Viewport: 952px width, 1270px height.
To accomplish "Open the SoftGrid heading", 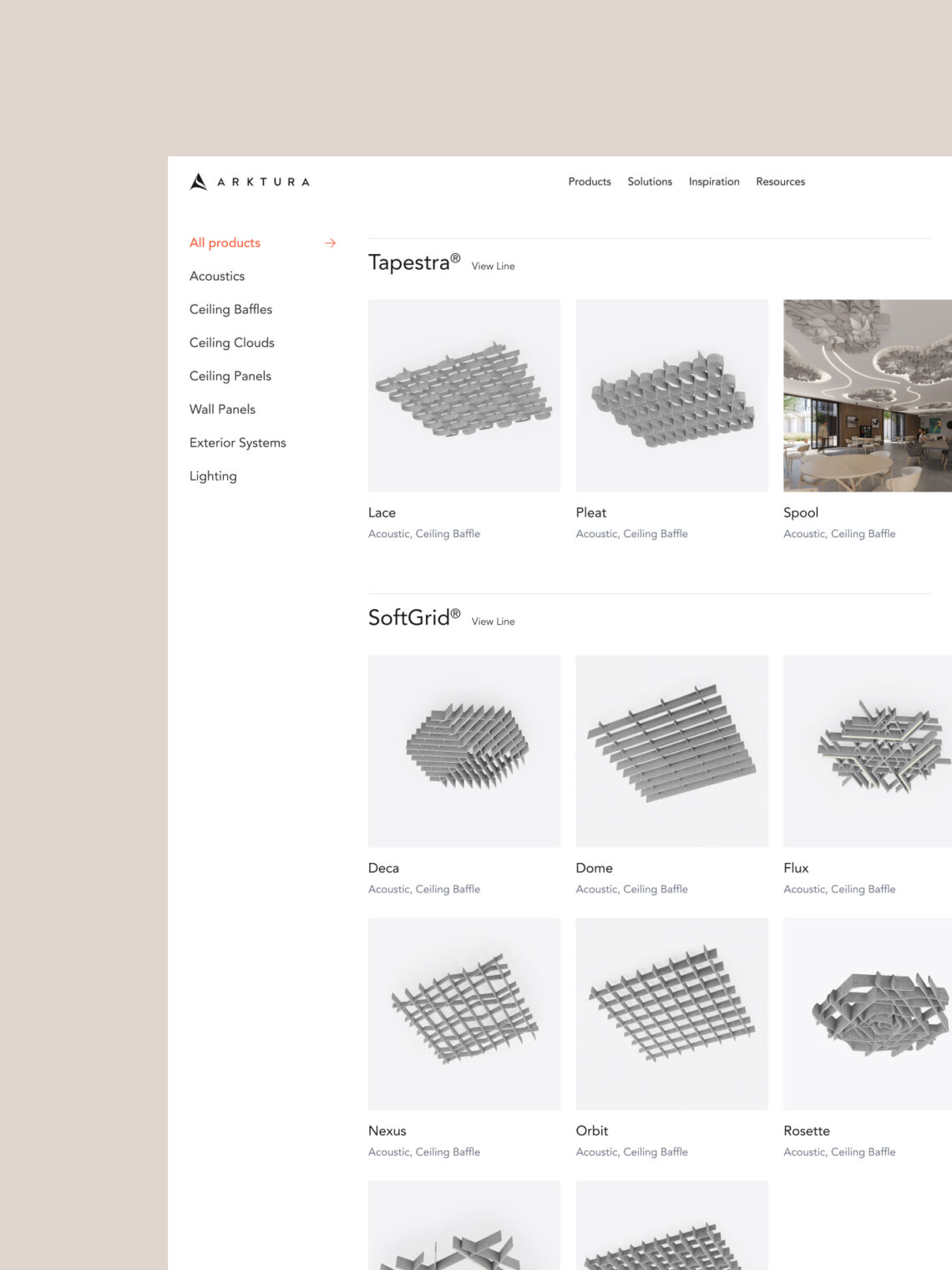I will [x=414, y=617].
